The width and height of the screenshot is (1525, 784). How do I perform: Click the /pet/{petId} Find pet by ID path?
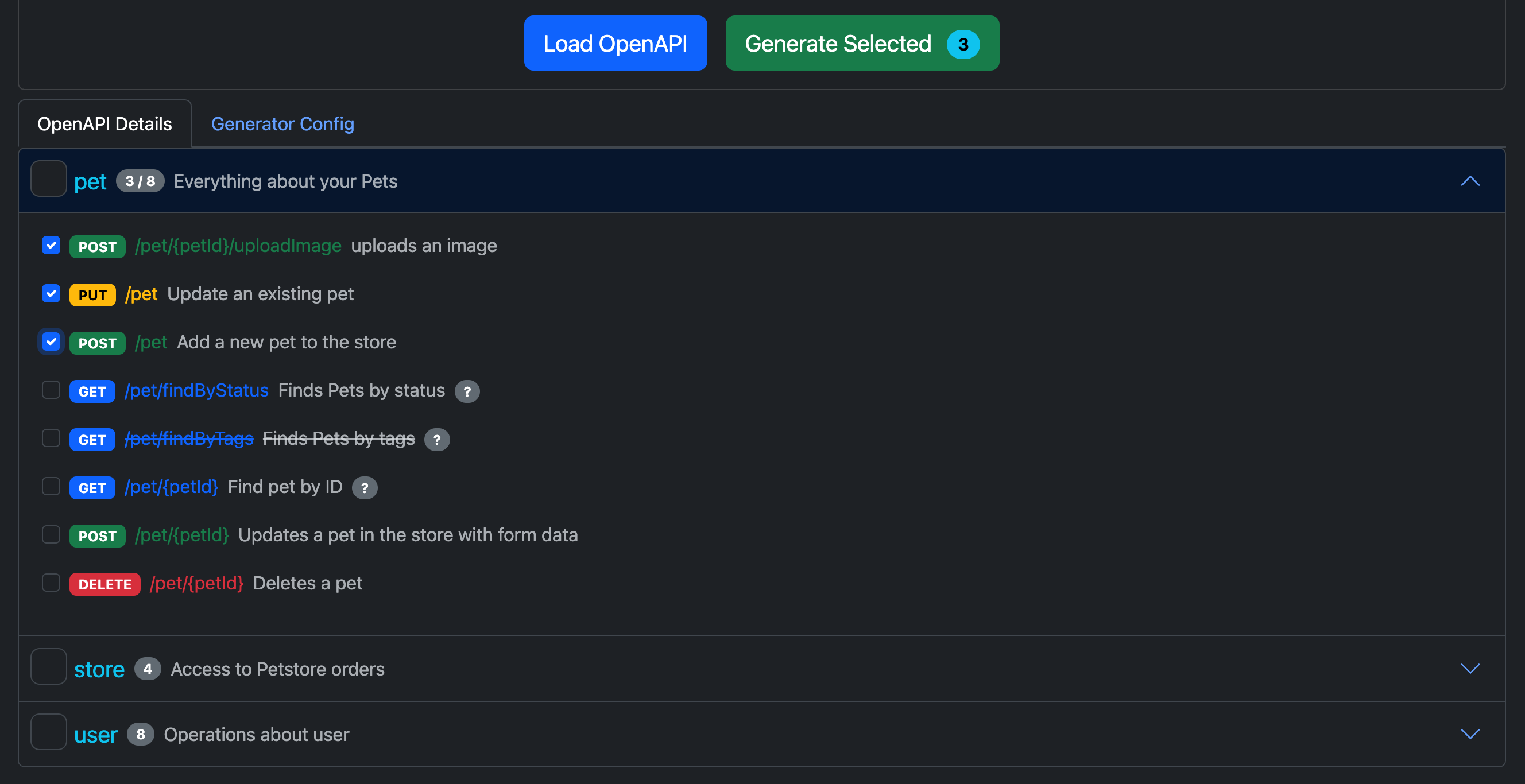171,486
